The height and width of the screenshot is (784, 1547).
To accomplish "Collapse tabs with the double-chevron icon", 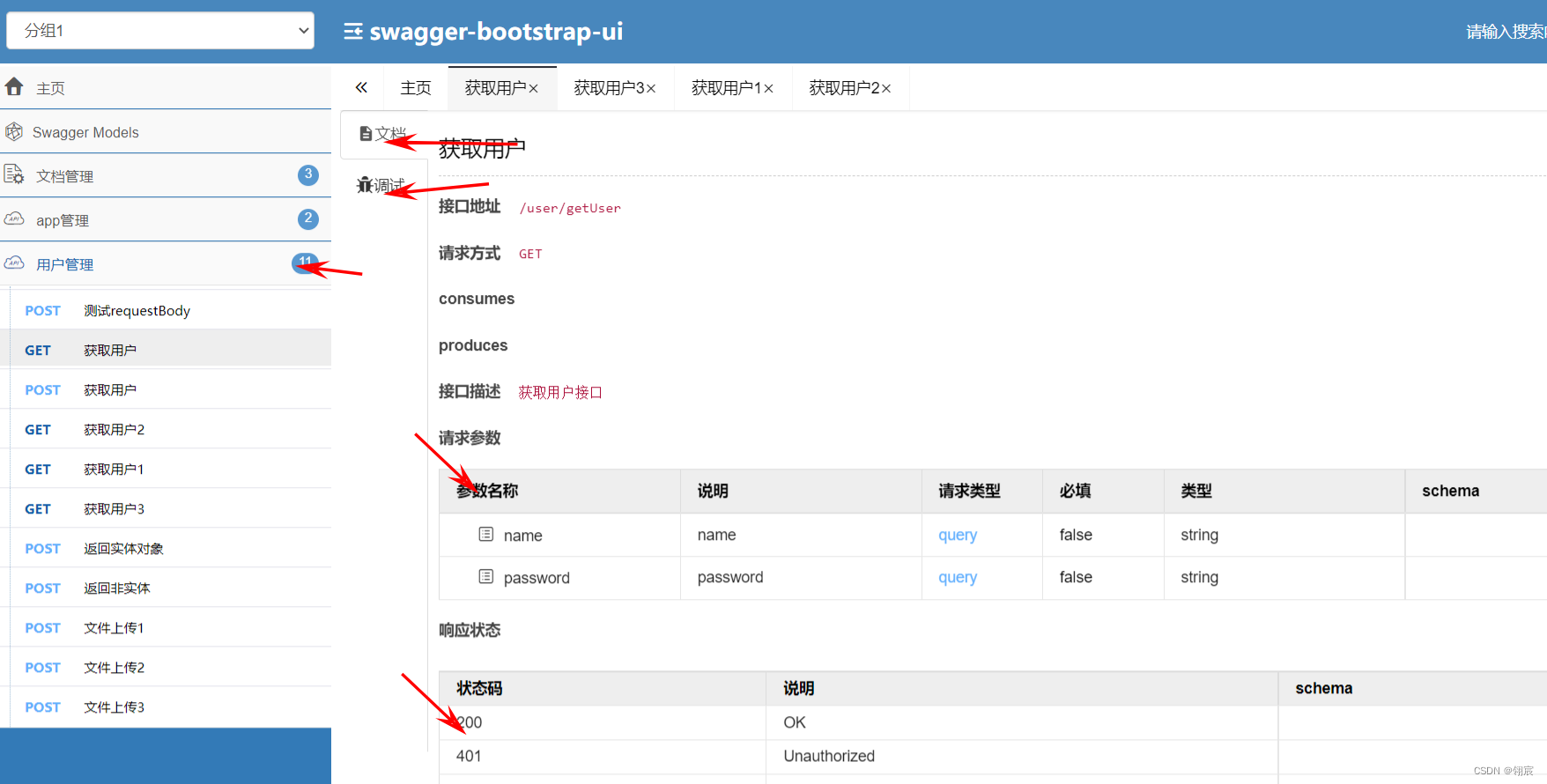I will (361, 87).
